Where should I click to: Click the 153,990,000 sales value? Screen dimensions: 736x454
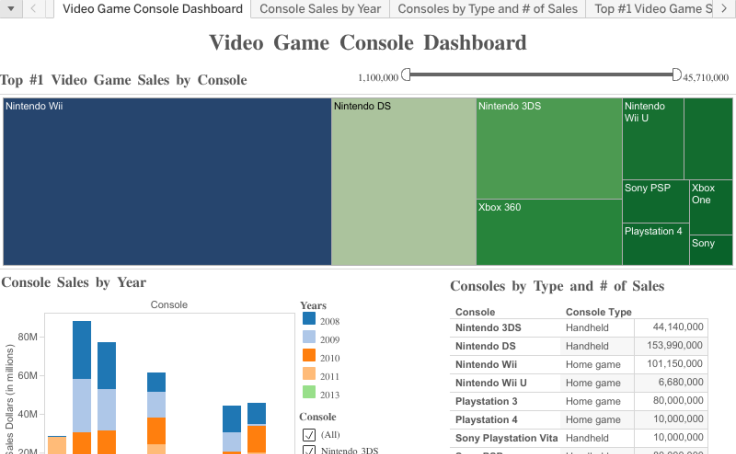click(x=675, y=345)
